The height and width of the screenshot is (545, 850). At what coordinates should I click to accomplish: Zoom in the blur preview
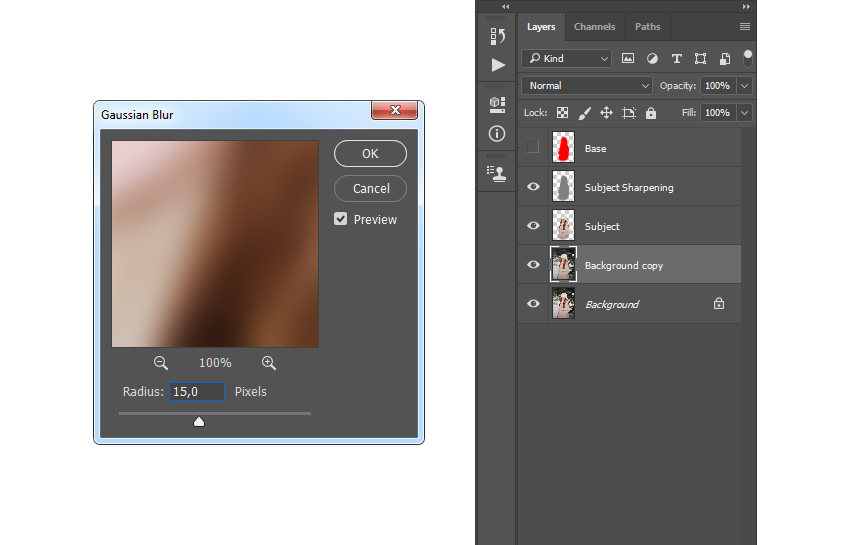tap(269, 363)
